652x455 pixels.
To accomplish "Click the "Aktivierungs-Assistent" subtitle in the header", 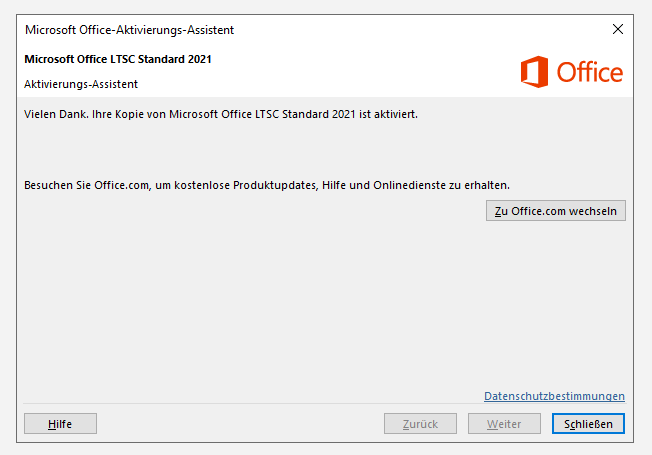I will coord(81,84).
